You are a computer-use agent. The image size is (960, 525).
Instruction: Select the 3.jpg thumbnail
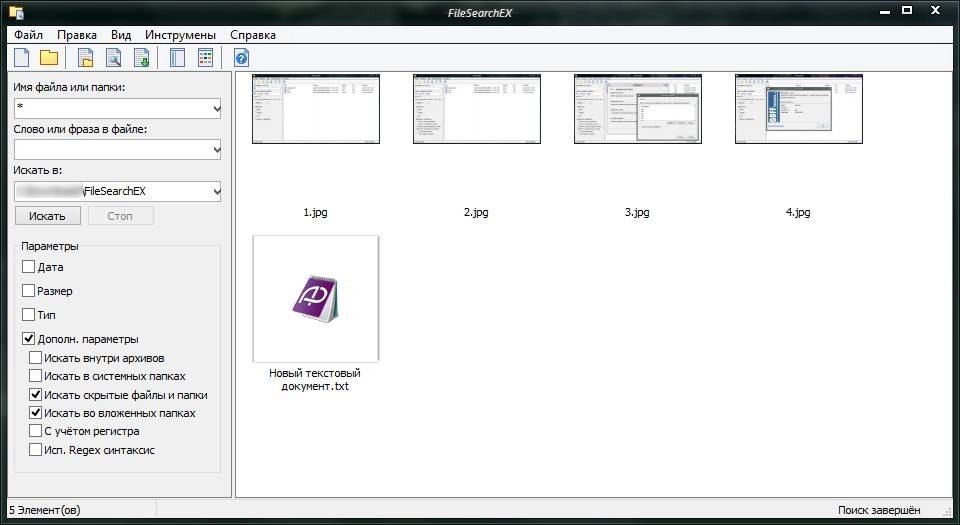(638, 109)
